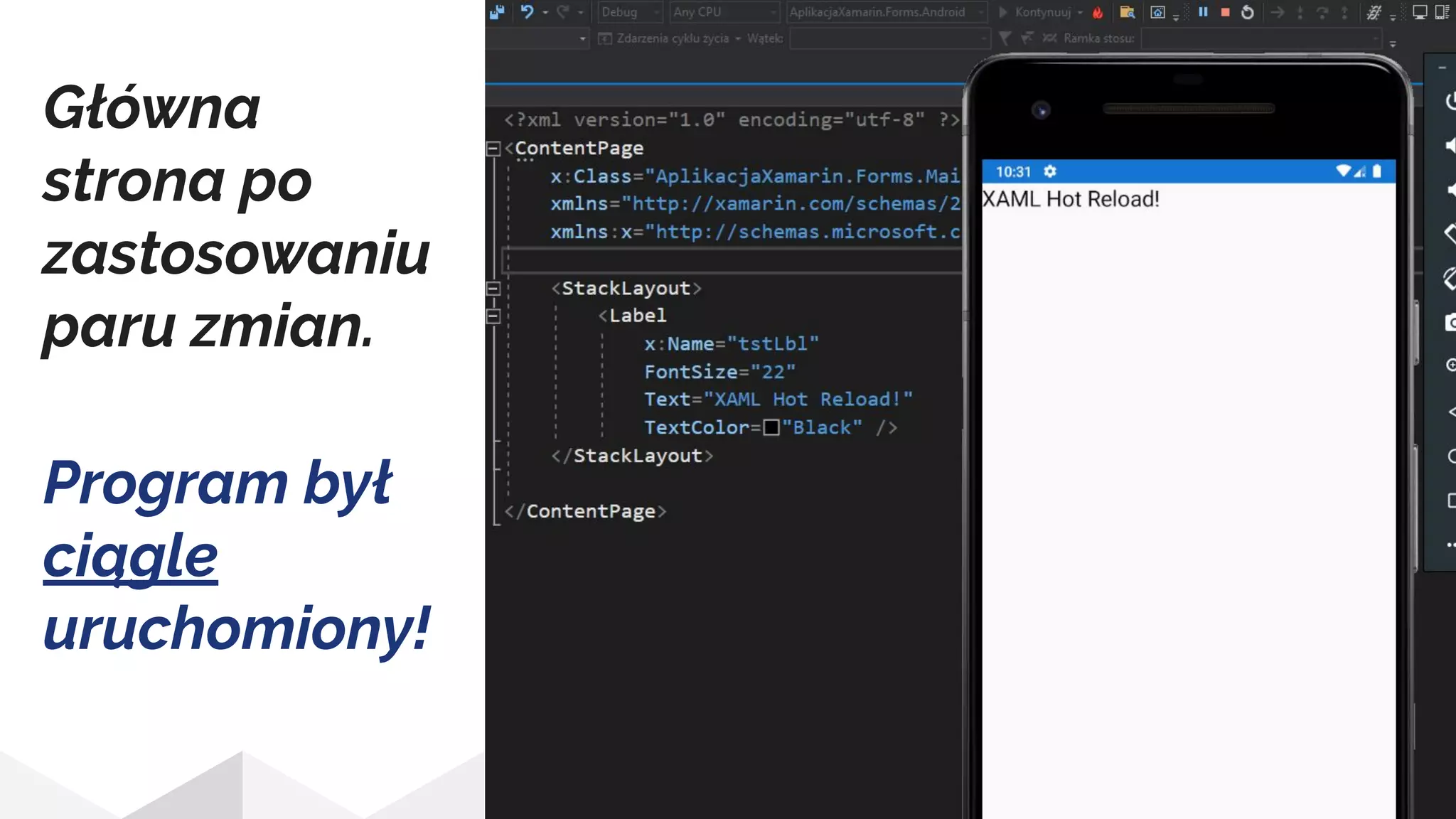1456x819 pixels.
Task: Collapse the Label element outline
Action: pyautogui.click(x=493, y=316)
